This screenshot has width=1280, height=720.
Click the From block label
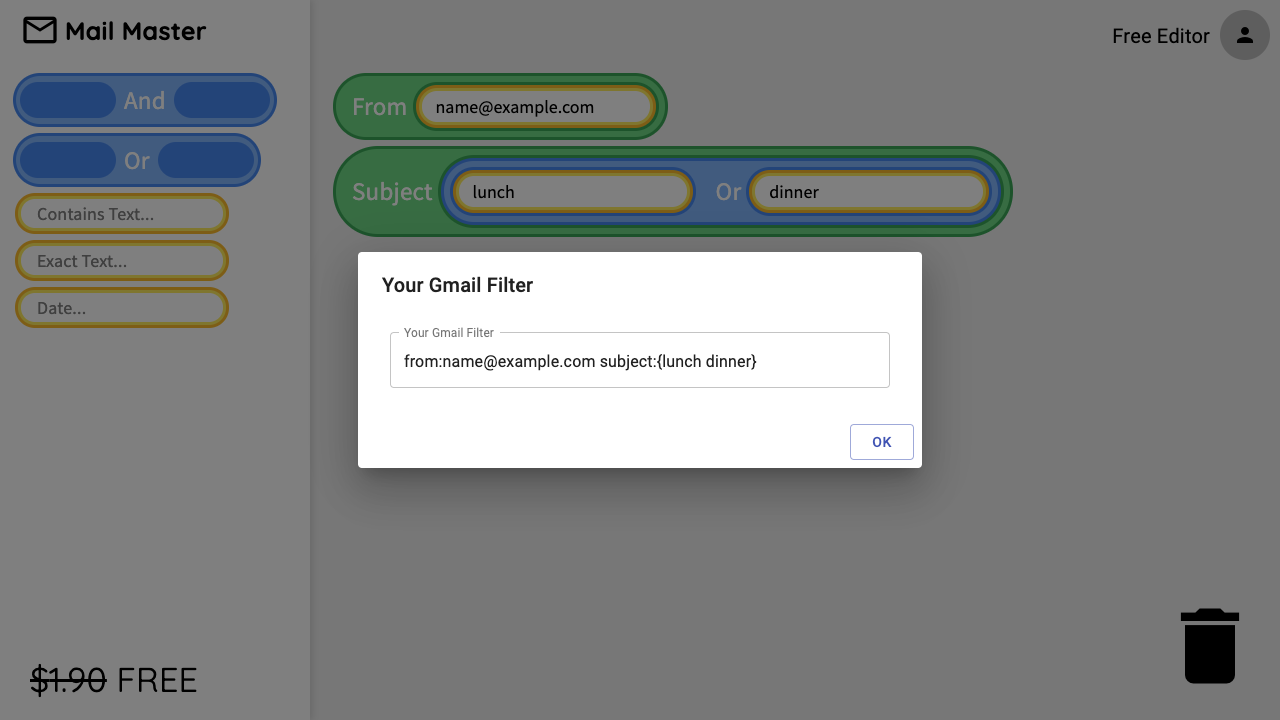pyautogui.click(x=379, y=107)
